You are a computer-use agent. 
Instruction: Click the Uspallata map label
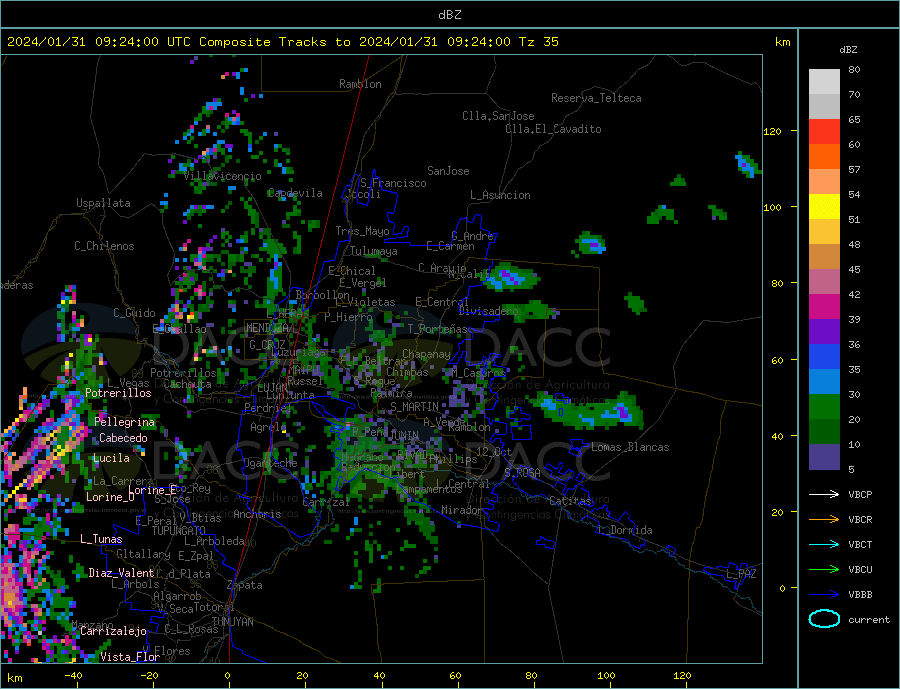pos(103,203)
